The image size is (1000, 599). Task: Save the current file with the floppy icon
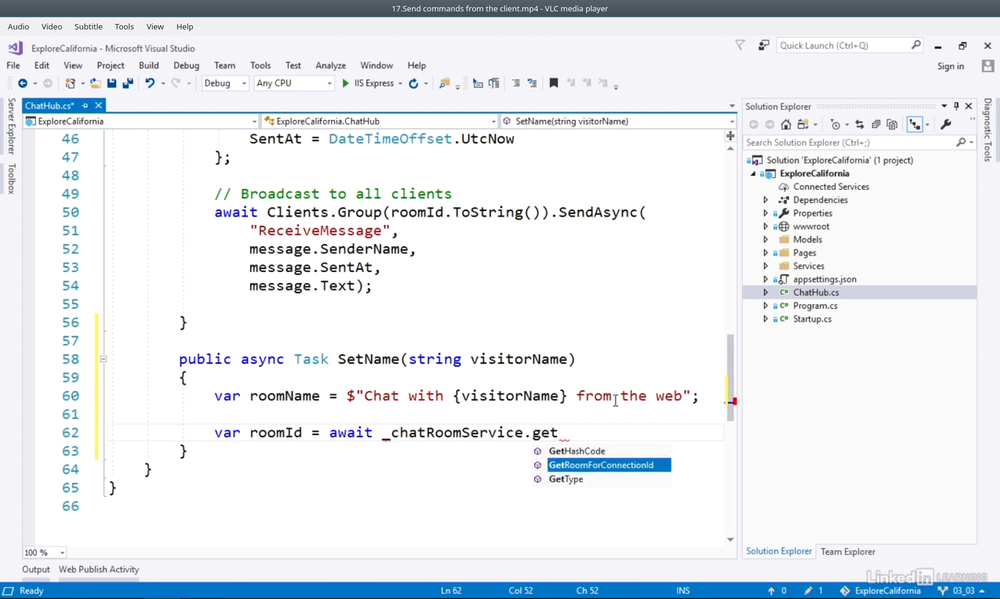click(x=112, y=84)
